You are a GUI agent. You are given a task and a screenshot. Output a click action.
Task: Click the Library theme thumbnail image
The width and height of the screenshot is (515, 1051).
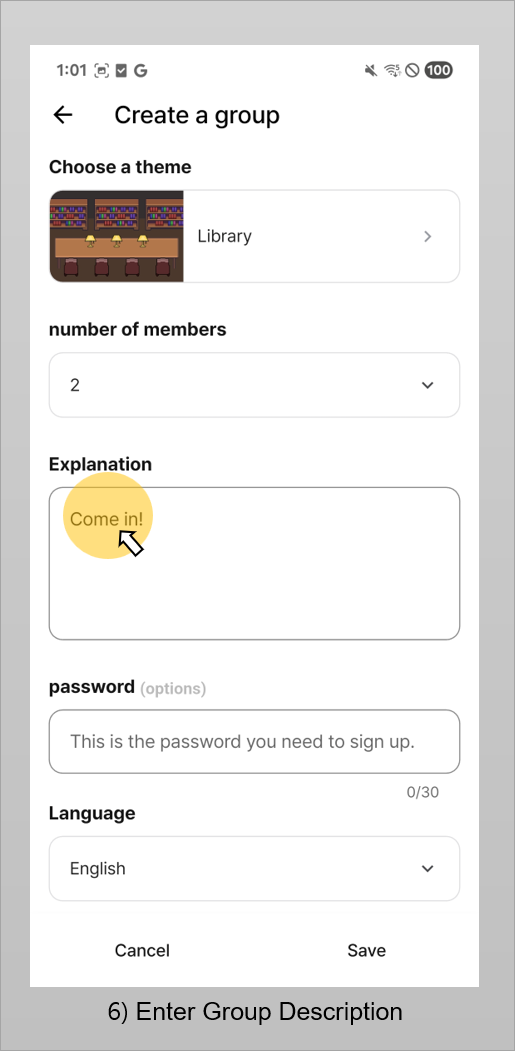[x=116, y=236]
